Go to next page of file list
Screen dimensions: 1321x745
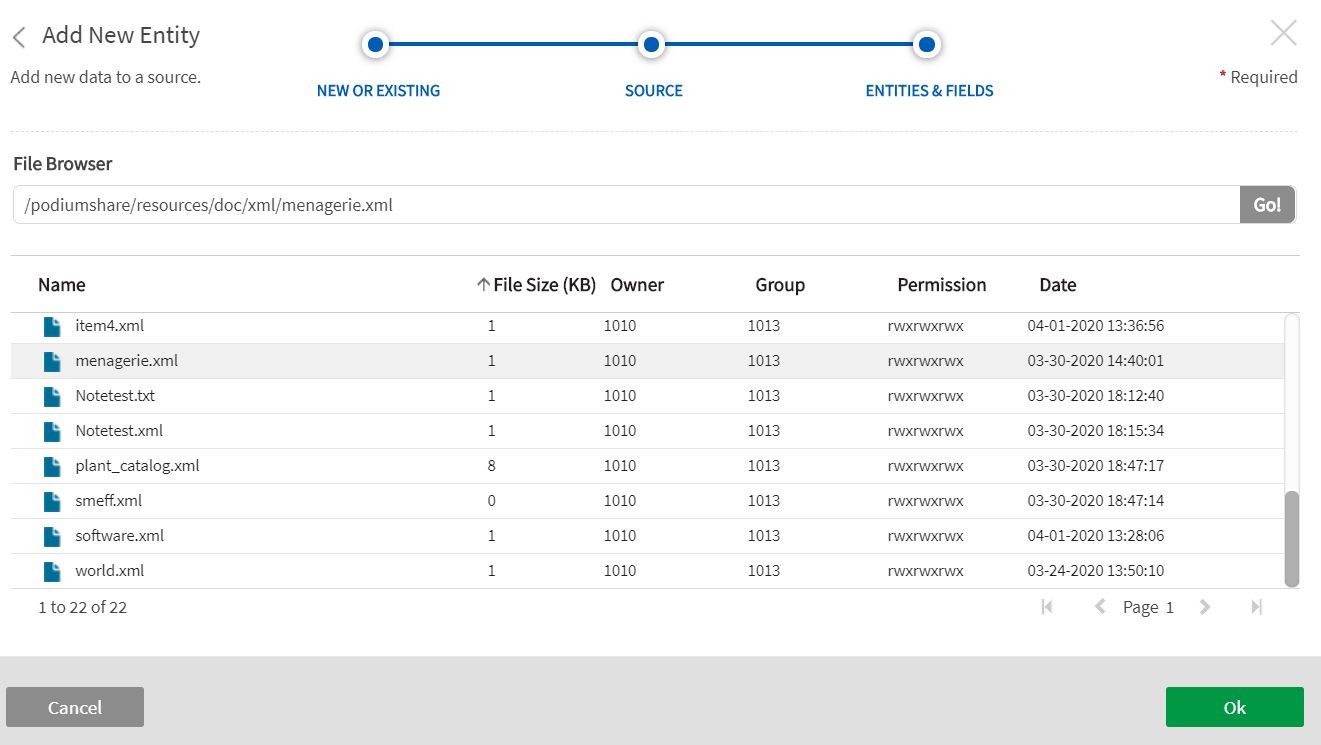(1205, 606)
